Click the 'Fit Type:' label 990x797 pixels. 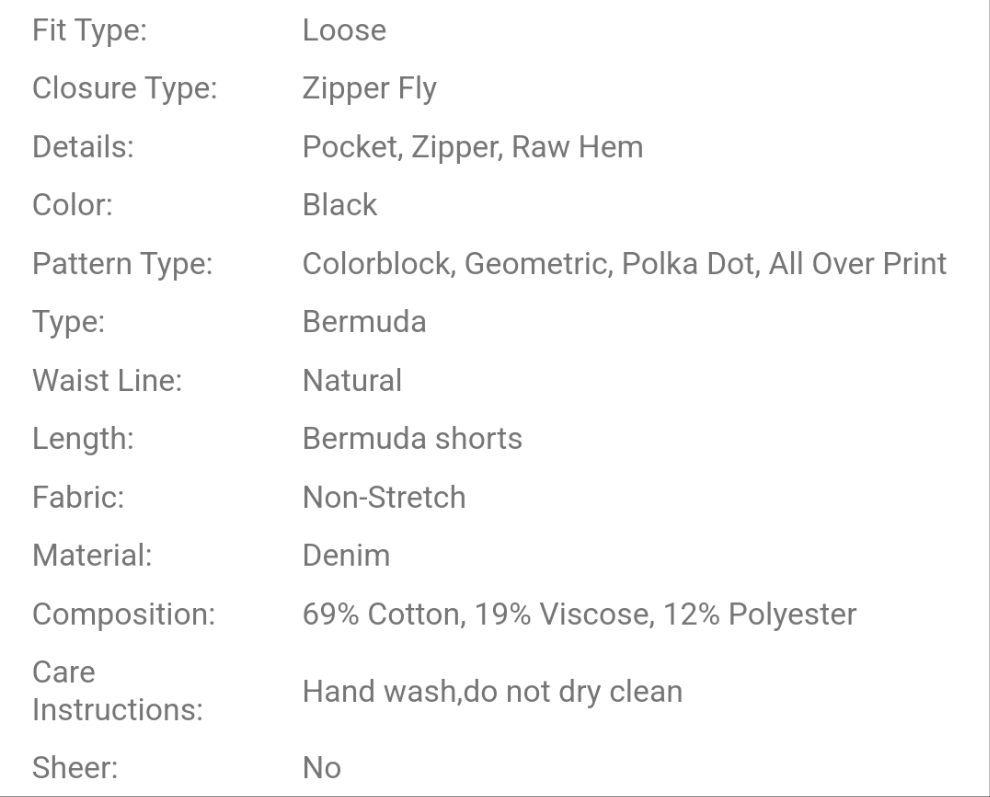pos(90,31)
